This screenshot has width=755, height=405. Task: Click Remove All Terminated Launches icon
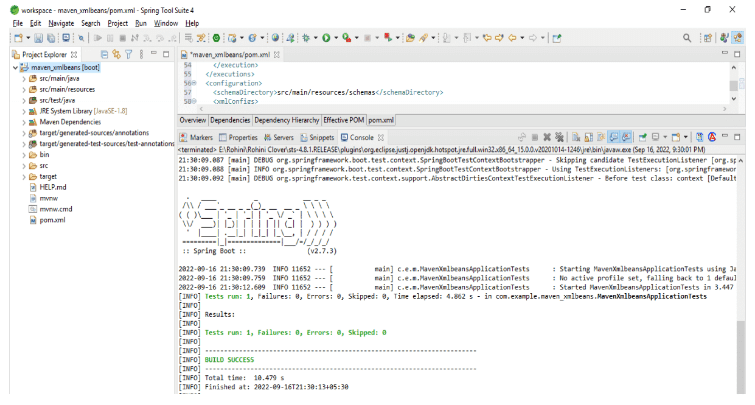(x=559, y=137)
